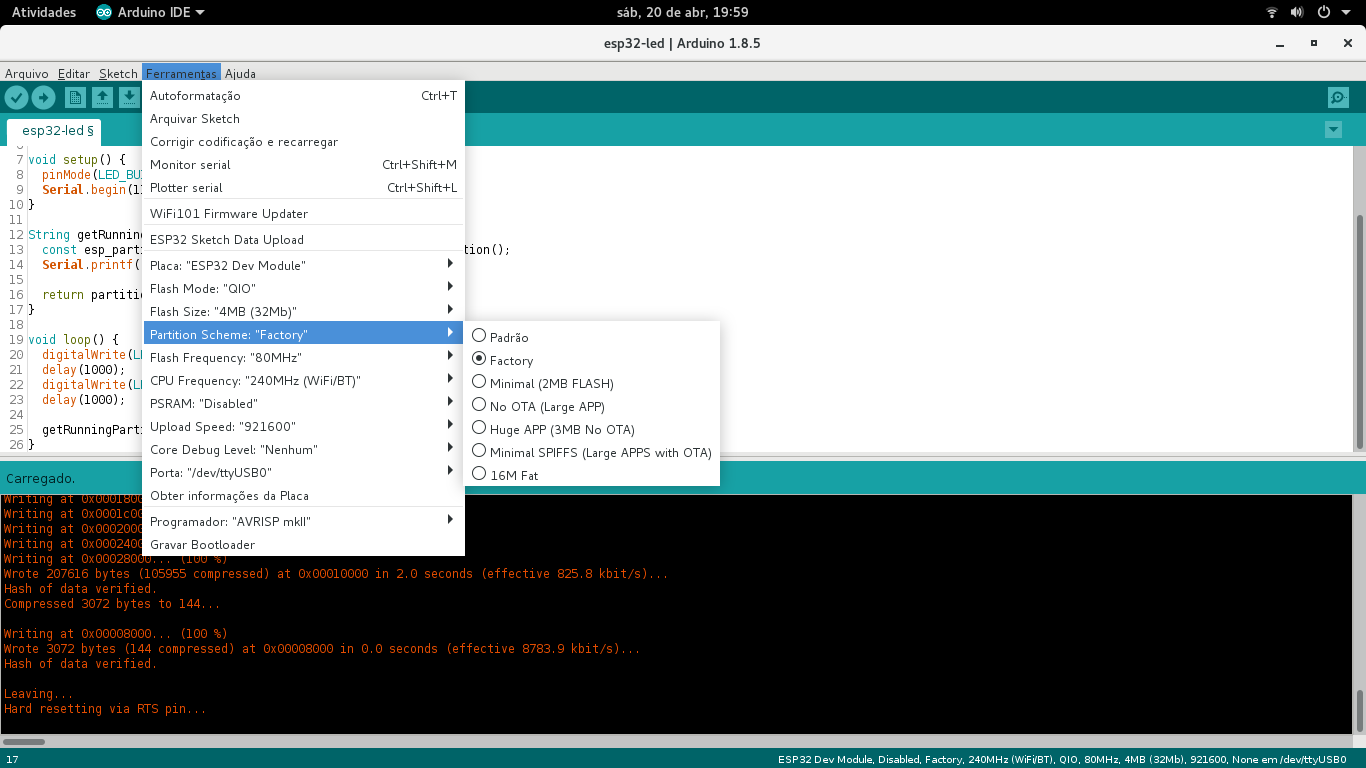Viewport: 1366px width, 768px height.
Task: Launch WiFi101 Firmware Updater
Action: pyautogui.click(x=304, y=214)
